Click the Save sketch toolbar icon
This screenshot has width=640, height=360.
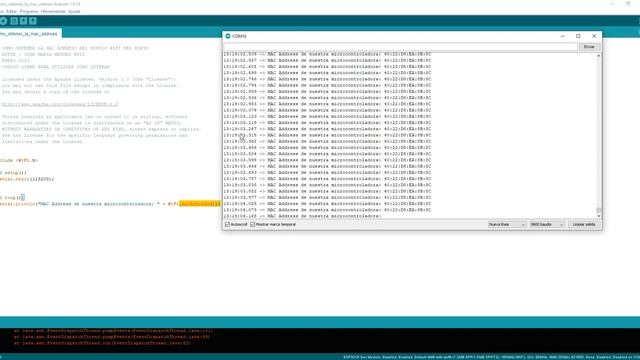point(33,21)
